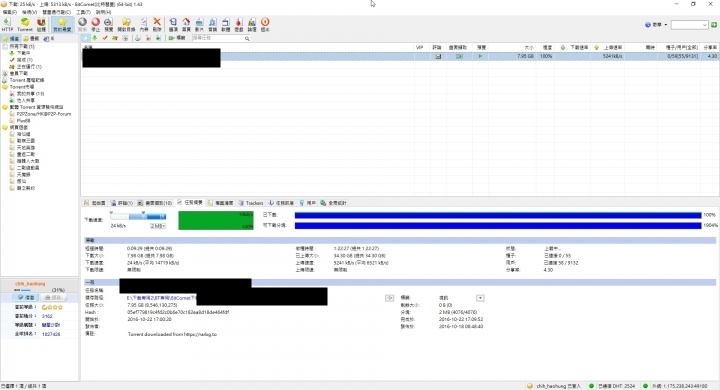Image resolution: width=720 pixels, height=390 pixels.
Task: Open the tag dropdown arrow in general section
Action: (480, 298)
